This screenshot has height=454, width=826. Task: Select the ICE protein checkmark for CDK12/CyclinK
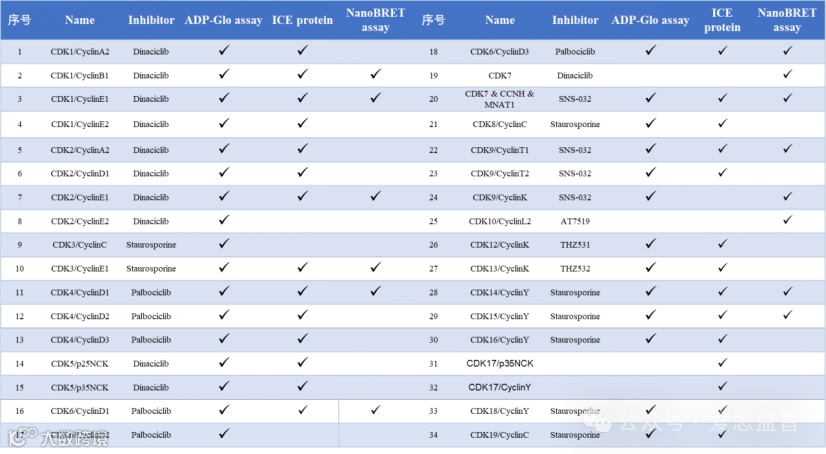click(x=721, y=243)
